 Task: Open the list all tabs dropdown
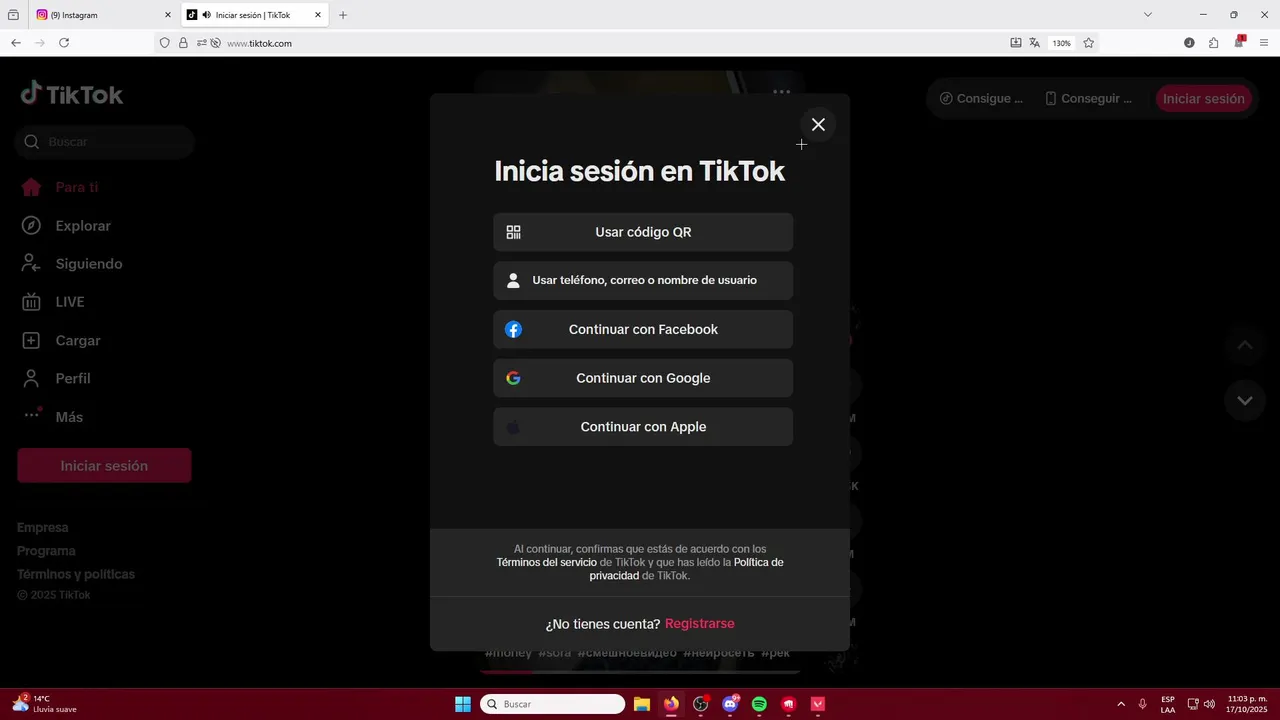coord(1148,15)
